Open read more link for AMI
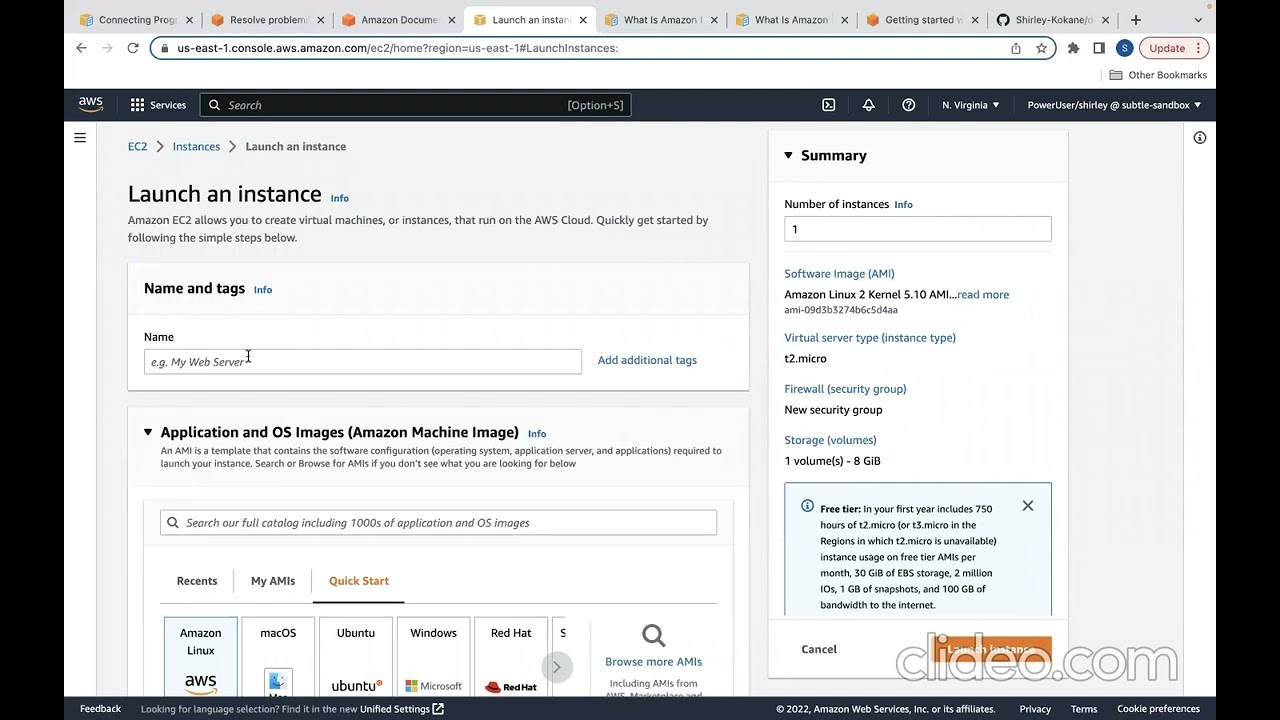This screenshot has height=720, width=1280. tap(983, 295)
